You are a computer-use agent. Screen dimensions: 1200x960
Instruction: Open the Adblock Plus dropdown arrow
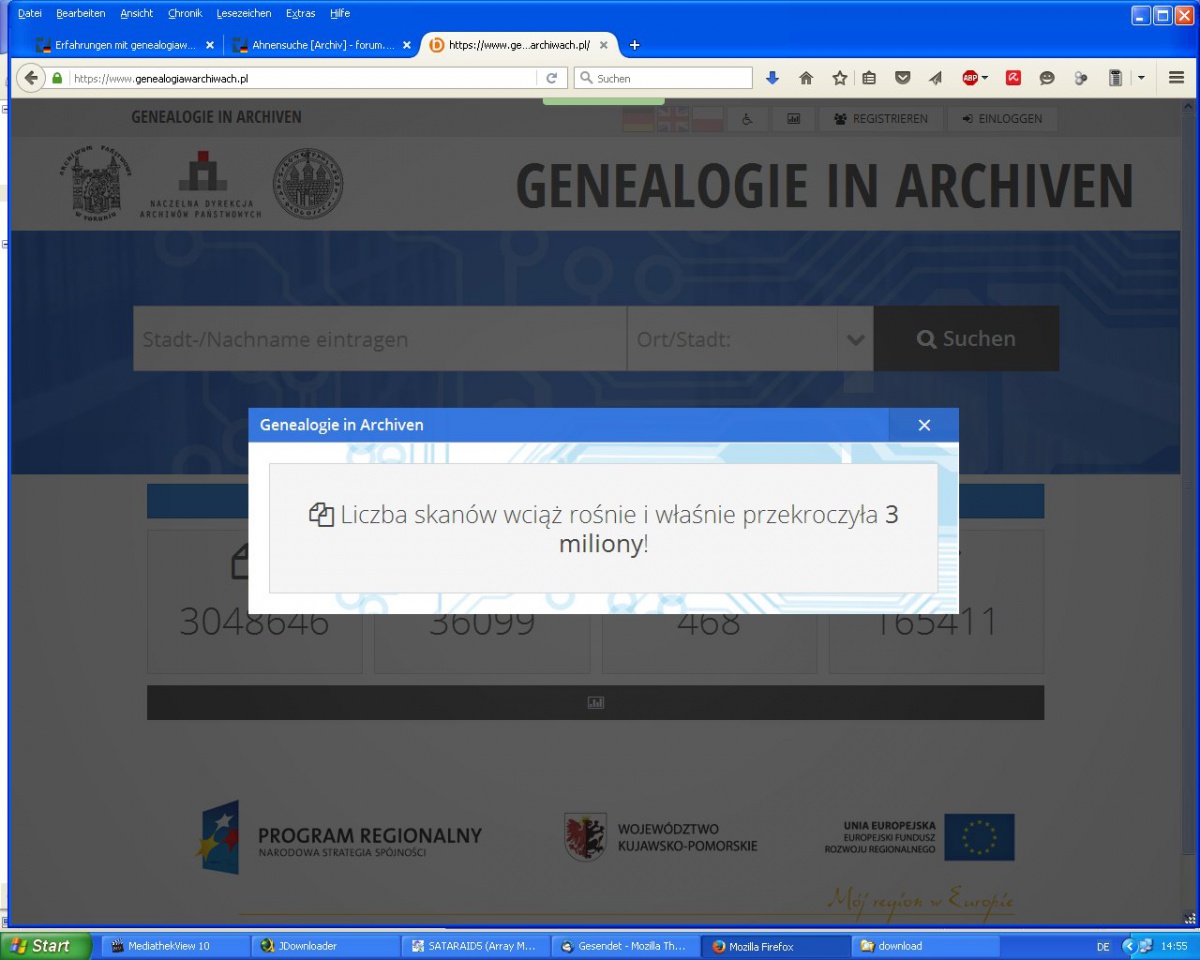click(985, 78)
